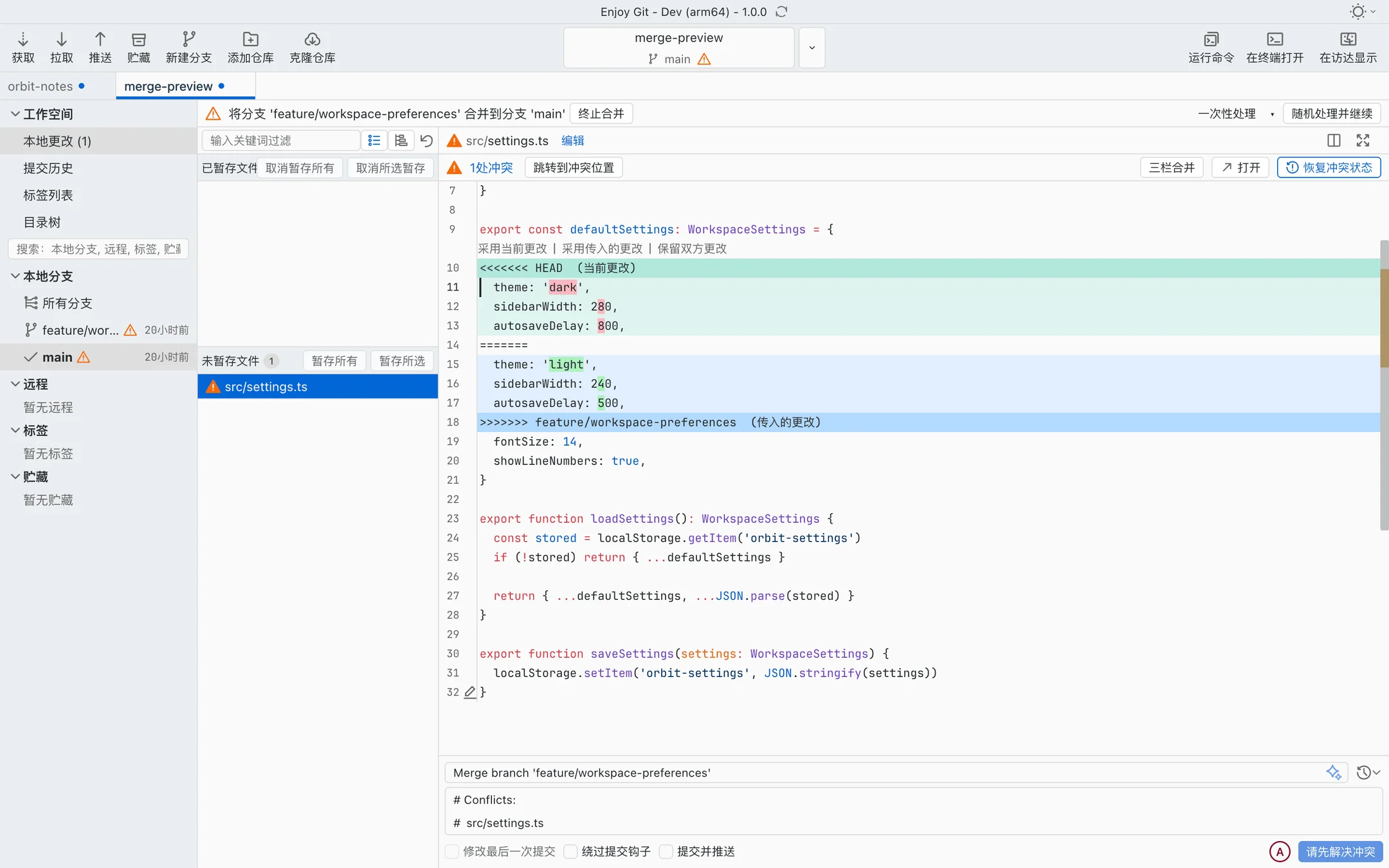Click the refresh/undo icon beside filter box

[x=426, y=140]
